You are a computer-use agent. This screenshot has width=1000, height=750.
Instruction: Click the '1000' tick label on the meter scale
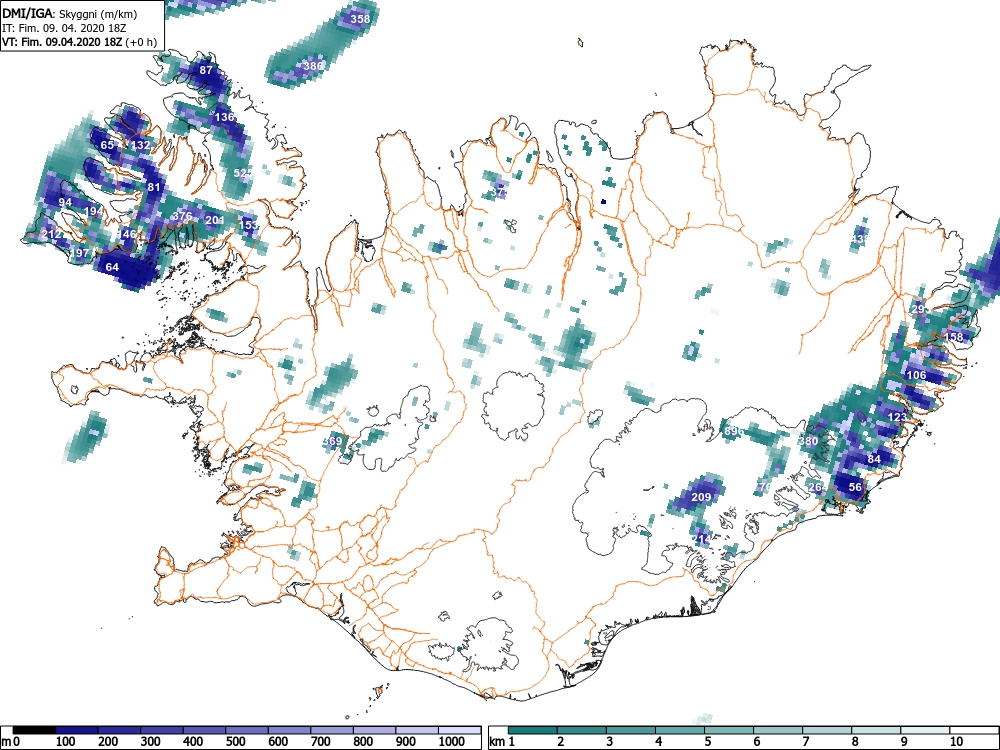point(452,742)
